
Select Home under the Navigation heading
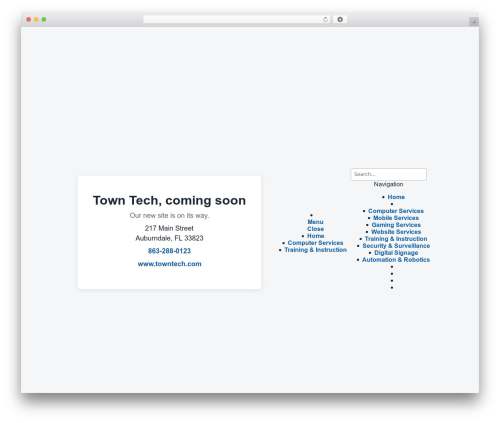tap(396, 197)
